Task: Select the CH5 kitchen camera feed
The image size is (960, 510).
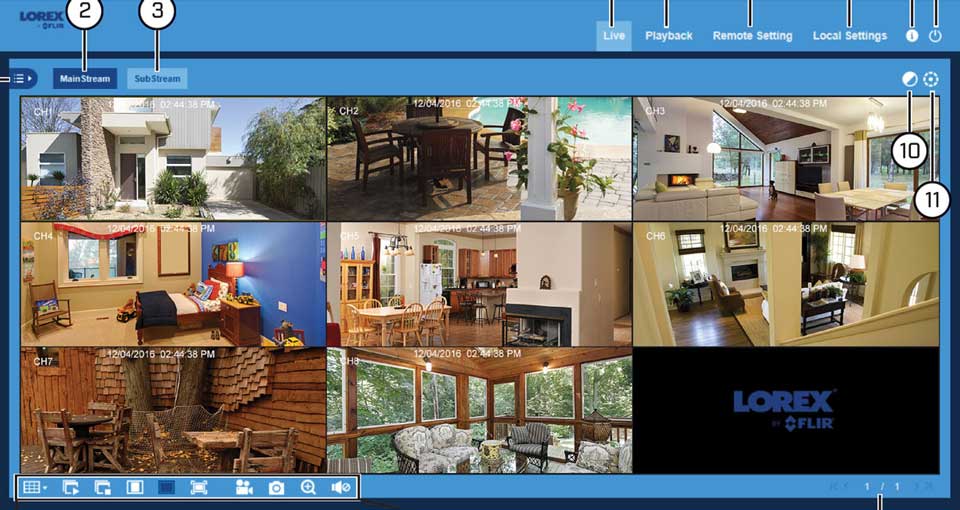Action: [479, 284]
